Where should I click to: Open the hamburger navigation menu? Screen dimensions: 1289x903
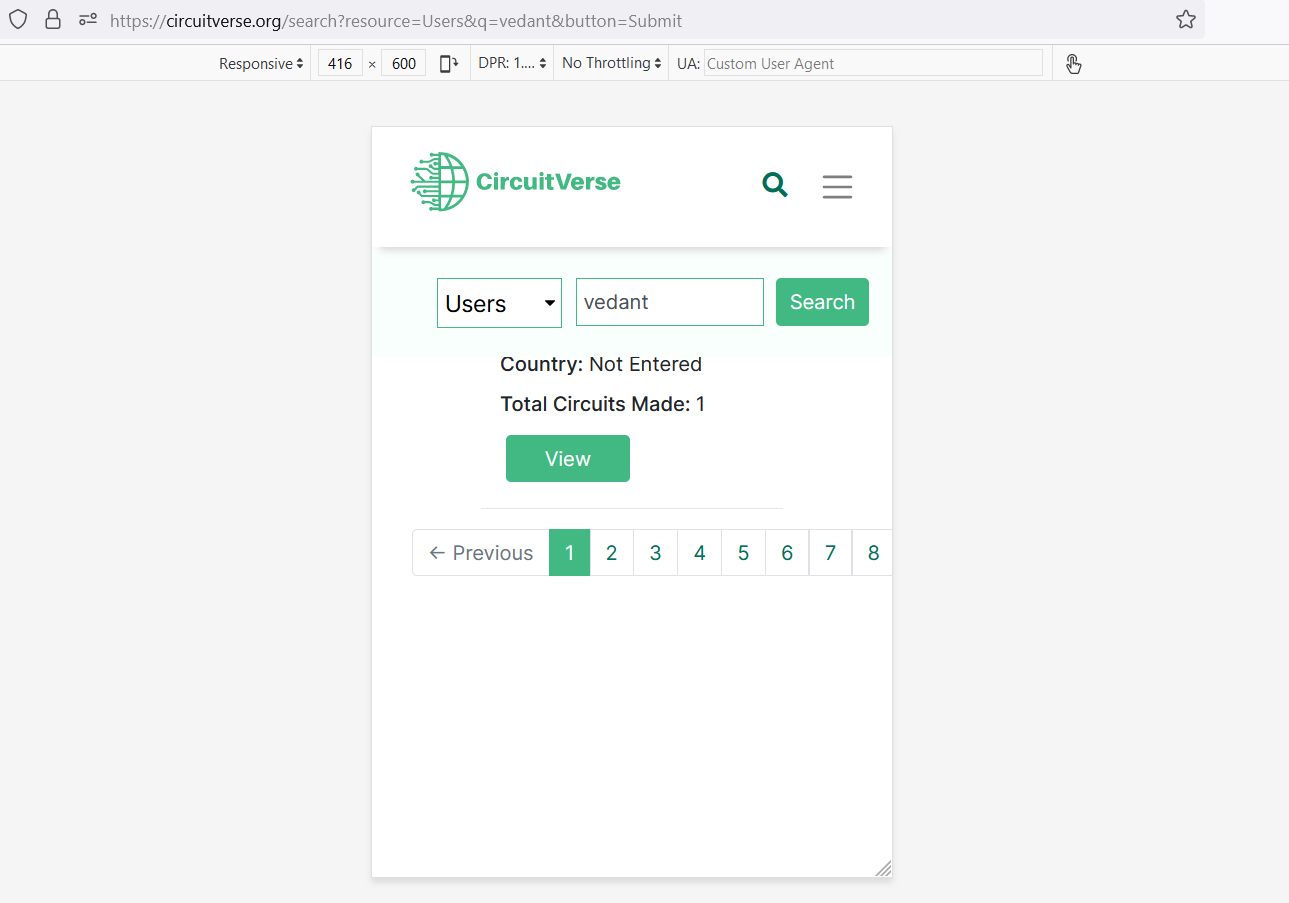(x=837, y=187)
